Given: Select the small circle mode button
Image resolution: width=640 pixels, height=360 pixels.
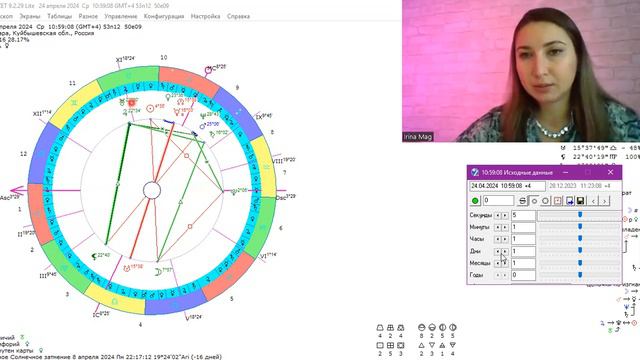Looking at the screenshot, I should (x=534, y=200).
